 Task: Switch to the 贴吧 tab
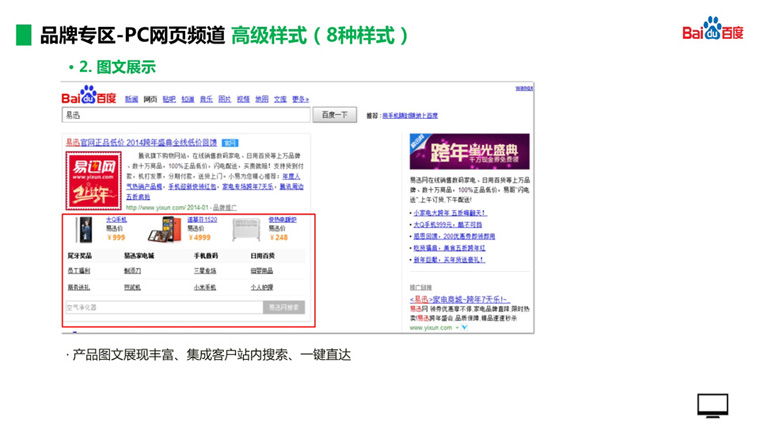click(x=169, y=99)
